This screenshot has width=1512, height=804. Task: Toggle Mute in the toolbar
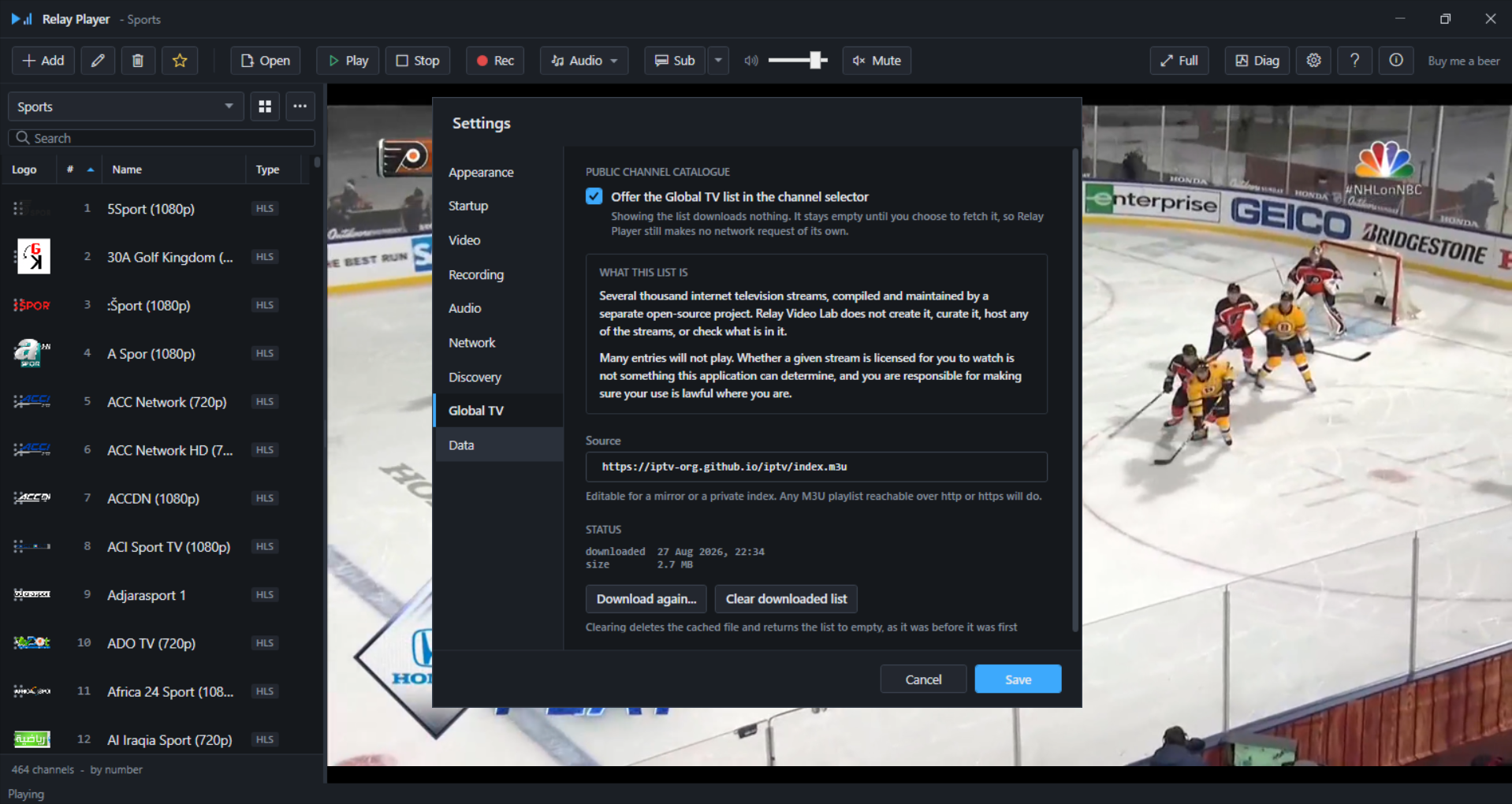point(877,61)
